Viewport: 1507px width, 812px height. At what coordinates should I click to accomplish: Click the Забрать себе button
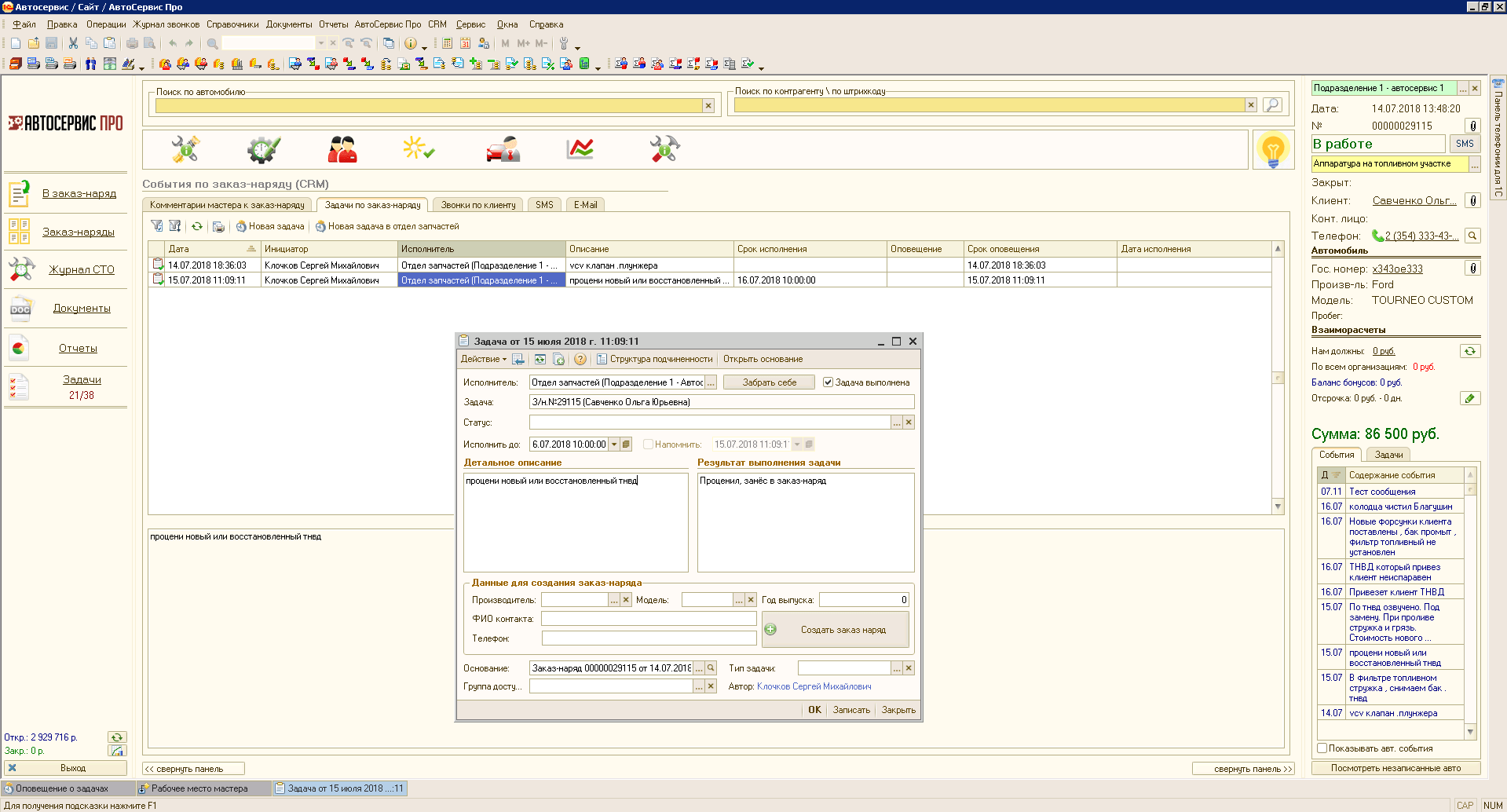[x=769, y=382]
